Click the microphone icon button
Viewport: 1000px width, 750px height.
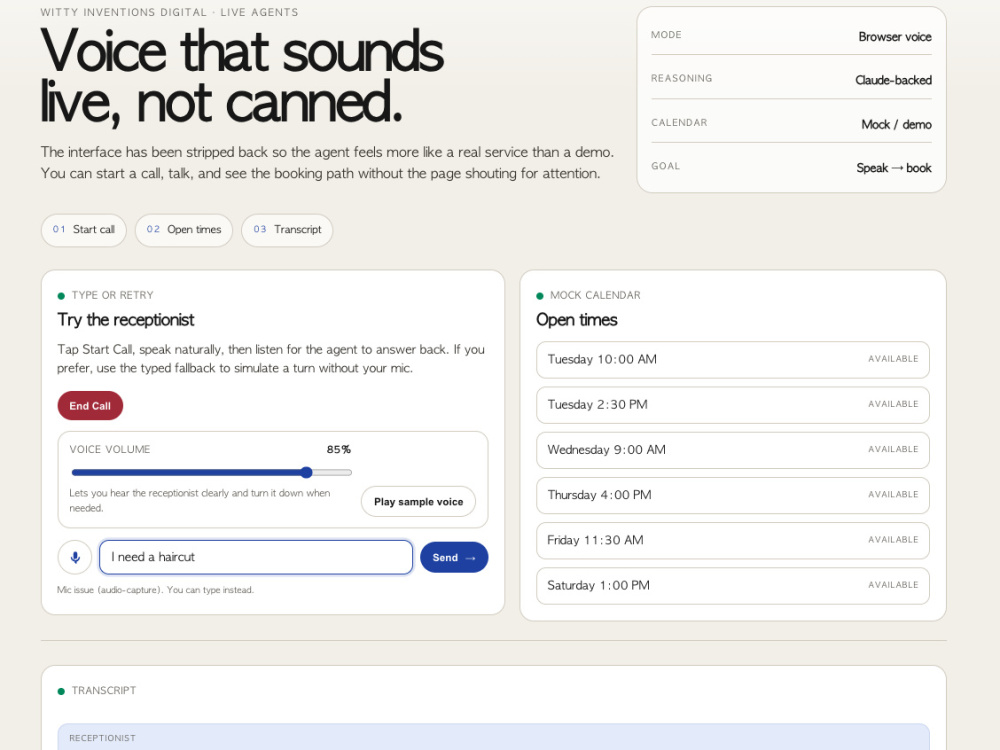[x=75, y=557]
